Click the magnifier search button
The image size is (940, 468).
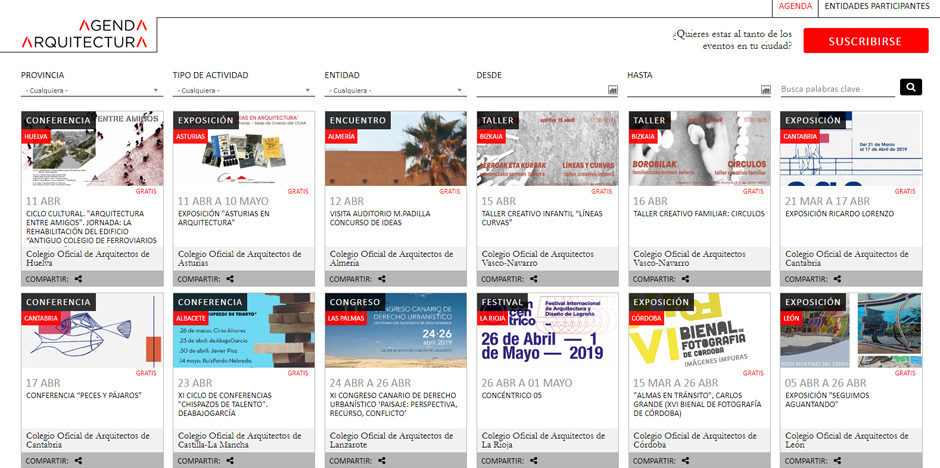pyautogui.click(x=911, y=87)
